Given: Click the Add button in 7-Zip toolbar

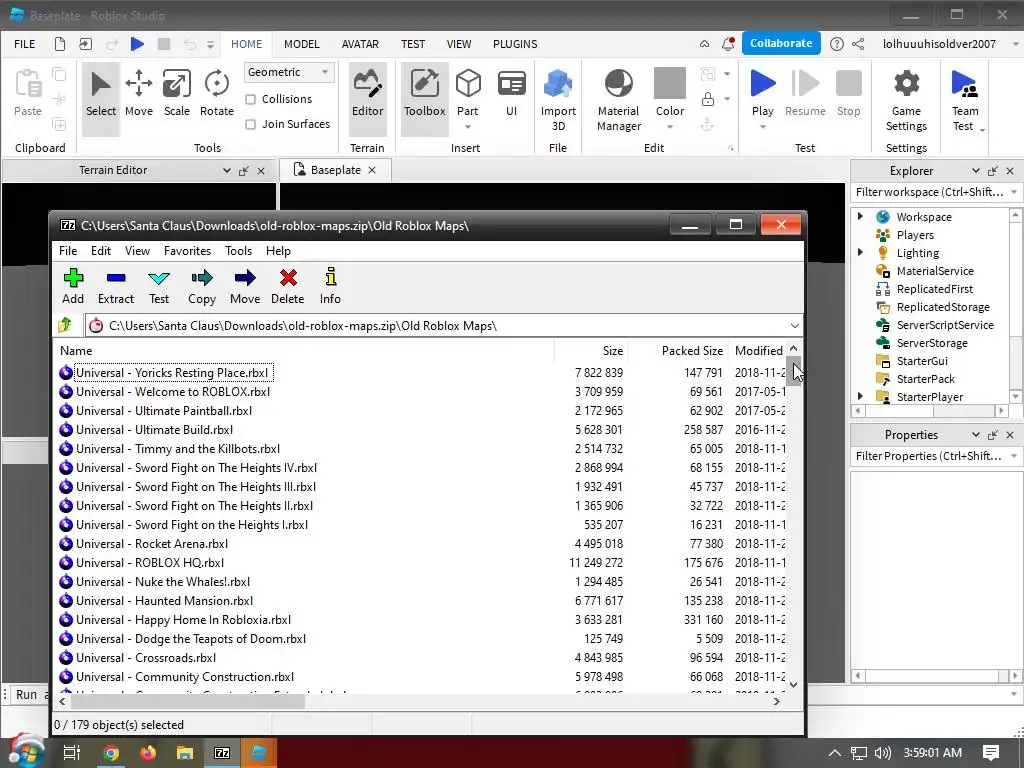Looking at the screenshot, I should 73,286.
